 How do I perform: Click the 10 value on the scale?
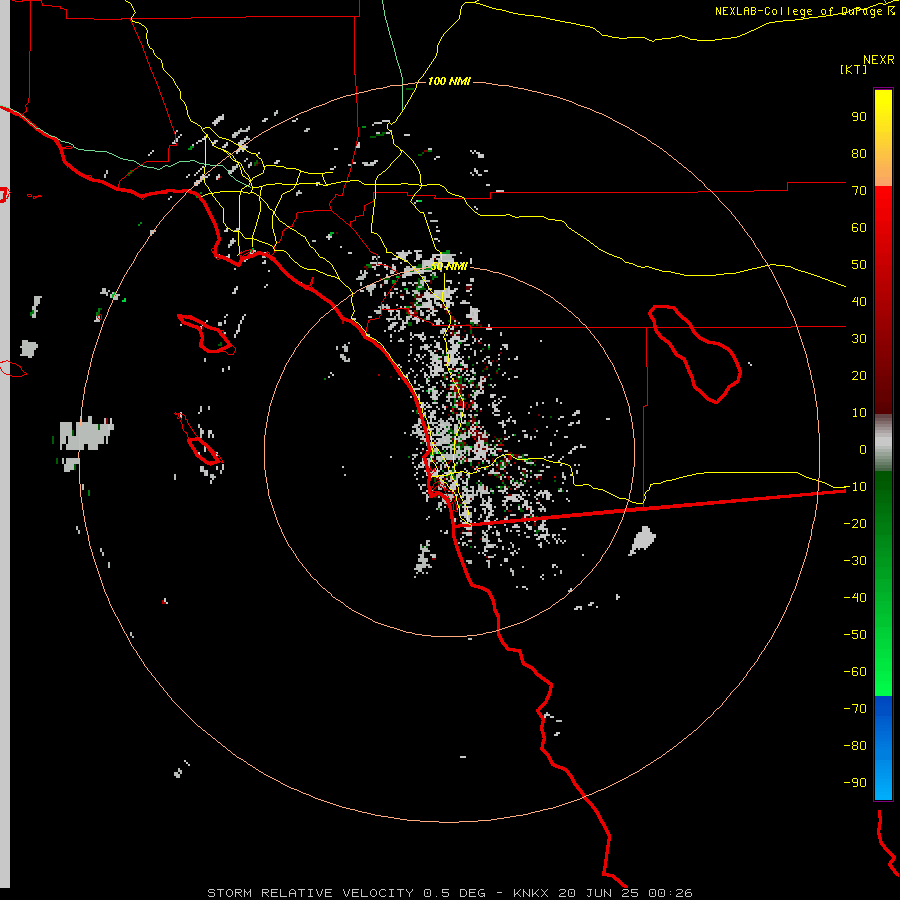click(x=859, y=413)
